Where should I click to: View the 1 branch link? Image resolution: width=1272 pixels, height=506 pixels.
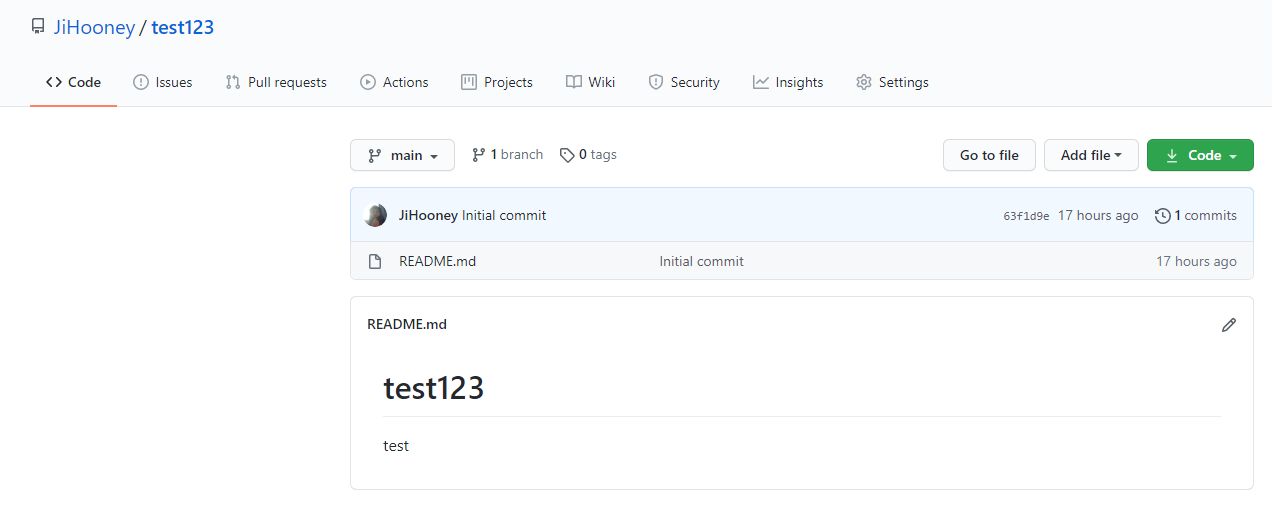point(507,155)
